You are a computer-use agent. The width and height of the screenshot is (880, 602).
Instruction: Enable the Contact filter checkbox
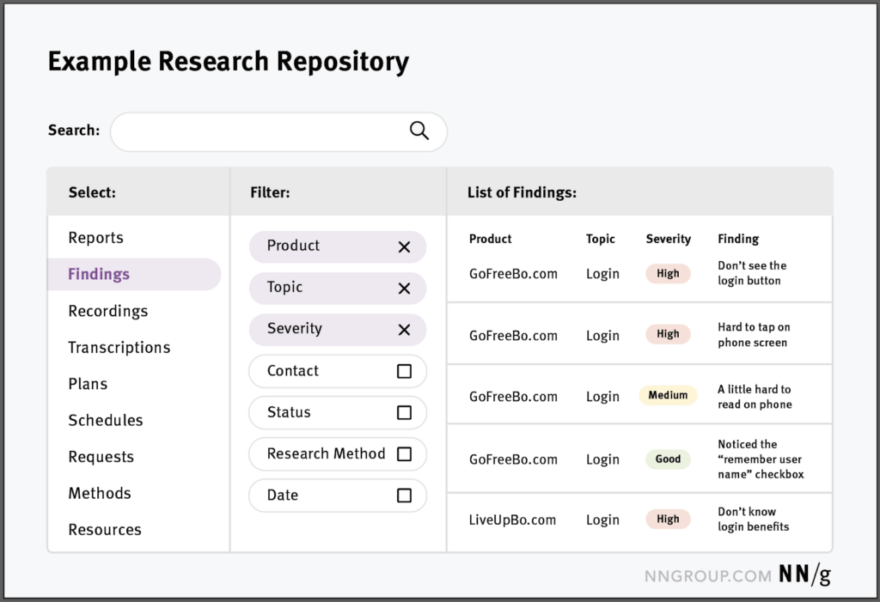click(404, 371)
